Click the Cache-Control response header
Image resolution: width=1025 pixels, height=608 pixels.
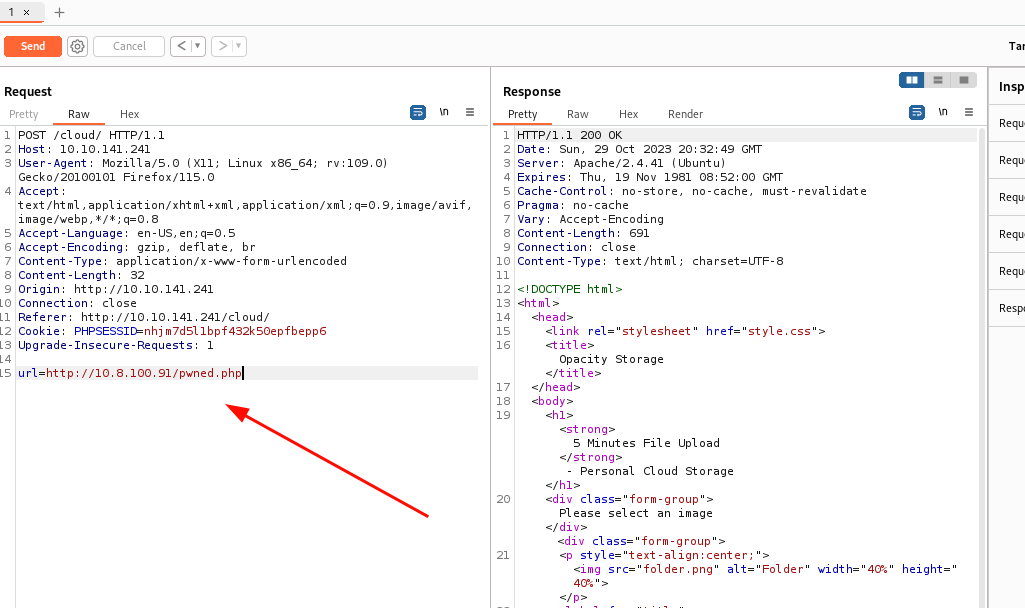pyautogui.click(x=692, y=192)
